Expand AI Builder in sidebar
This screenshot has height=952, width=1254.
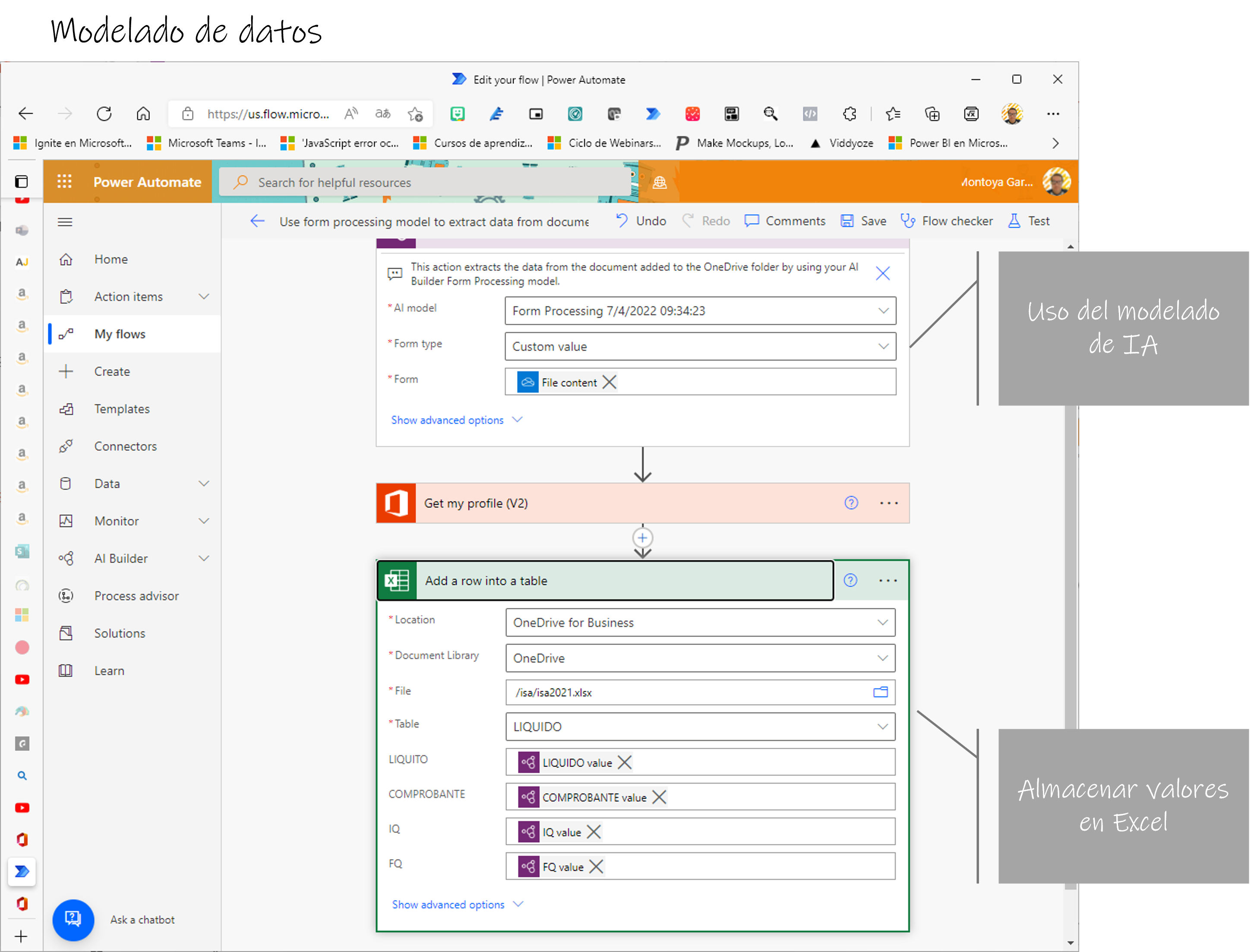203,558
